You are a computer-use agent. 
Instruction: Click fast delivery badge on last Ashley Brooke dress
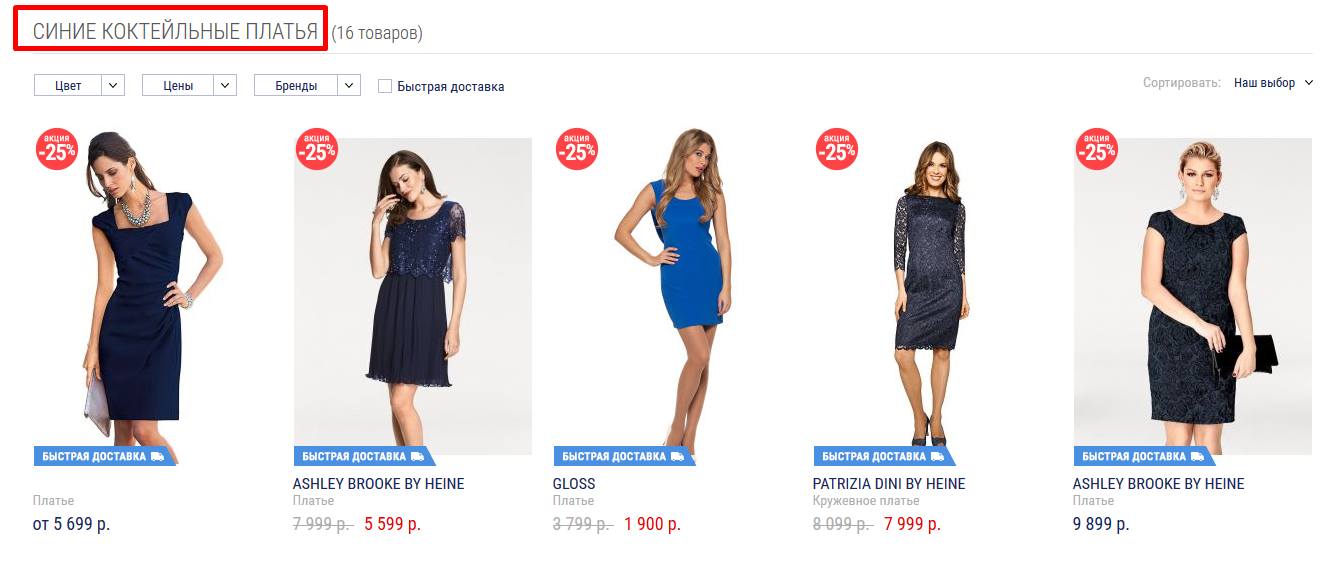tap(1144, 456)
